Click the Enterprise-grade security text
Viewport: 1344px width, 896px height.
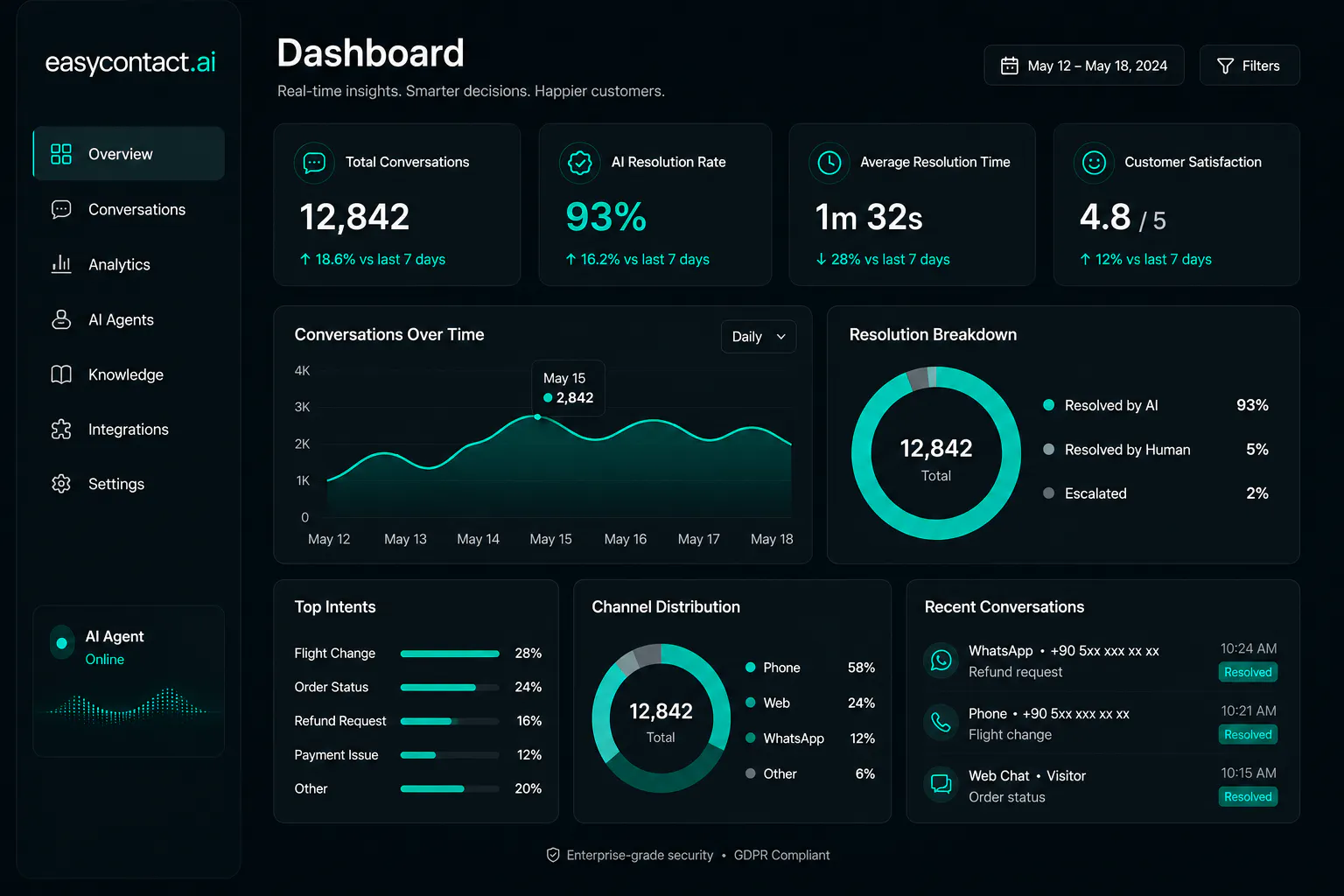[640, 855]
